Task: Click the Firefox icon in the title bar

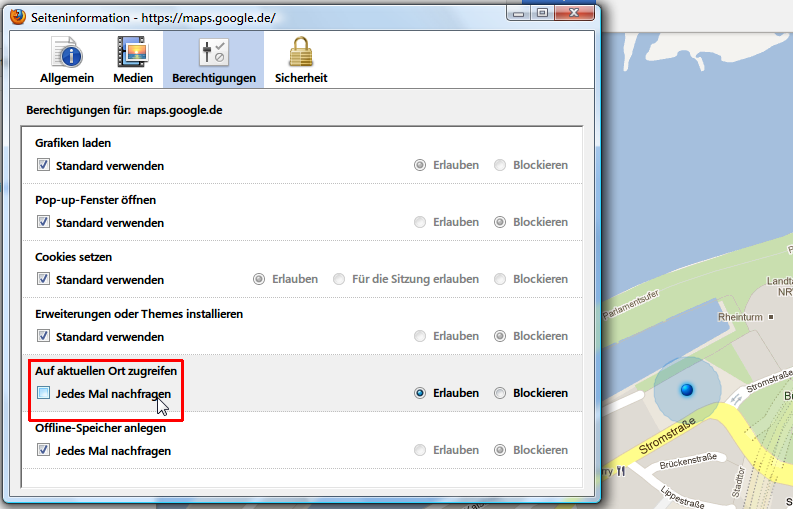Action: [x=18, y=17]
